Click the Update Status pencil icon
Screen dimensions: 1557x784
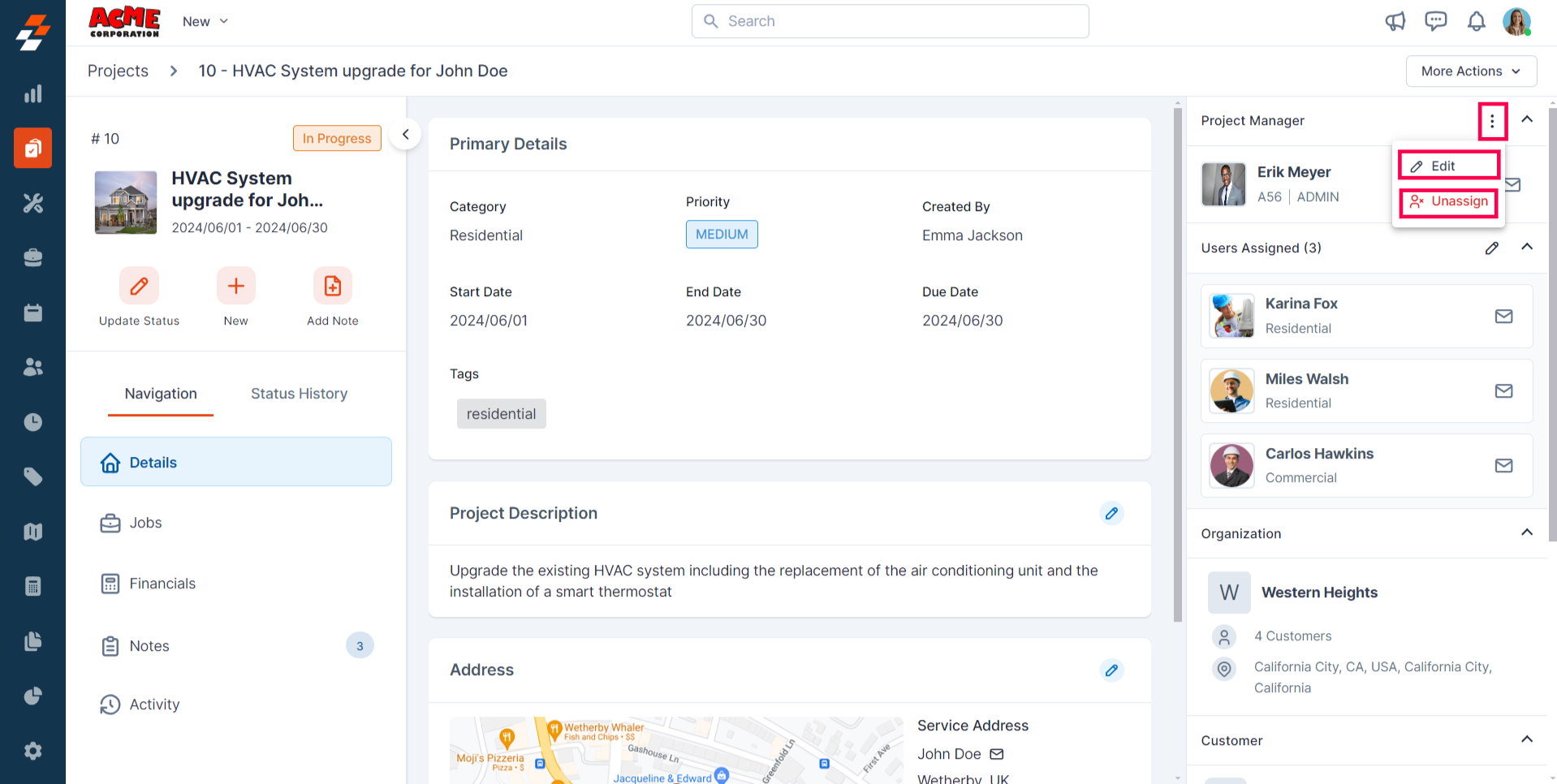[139, 286]
